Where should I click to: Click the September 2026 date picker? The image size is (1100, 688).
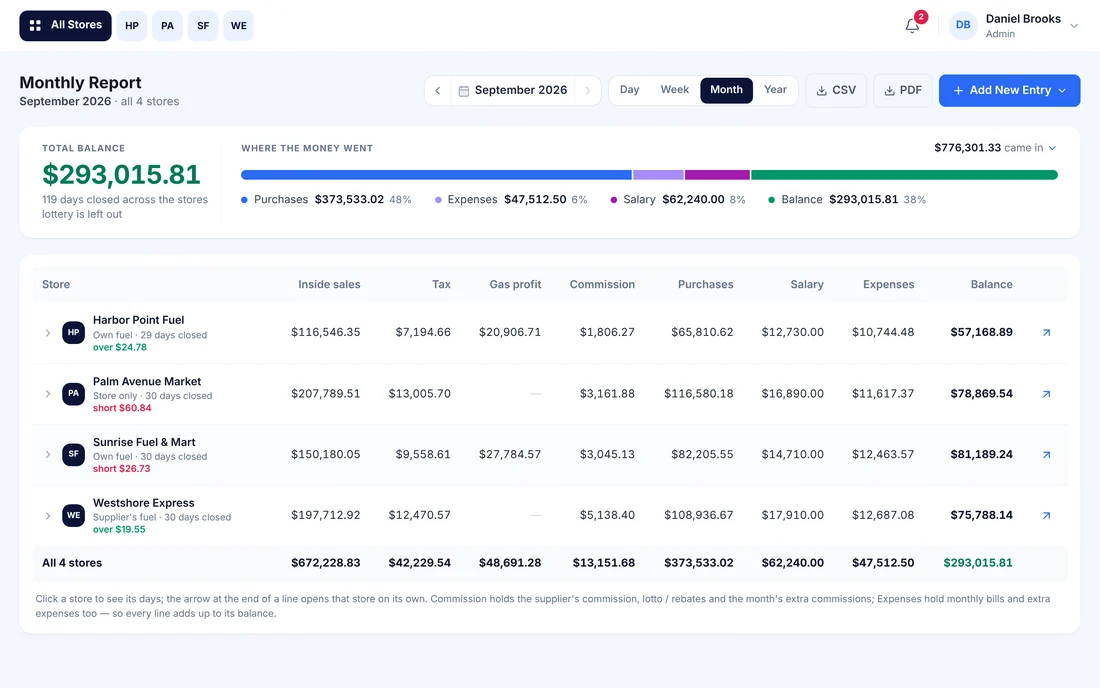pos(513,90)
